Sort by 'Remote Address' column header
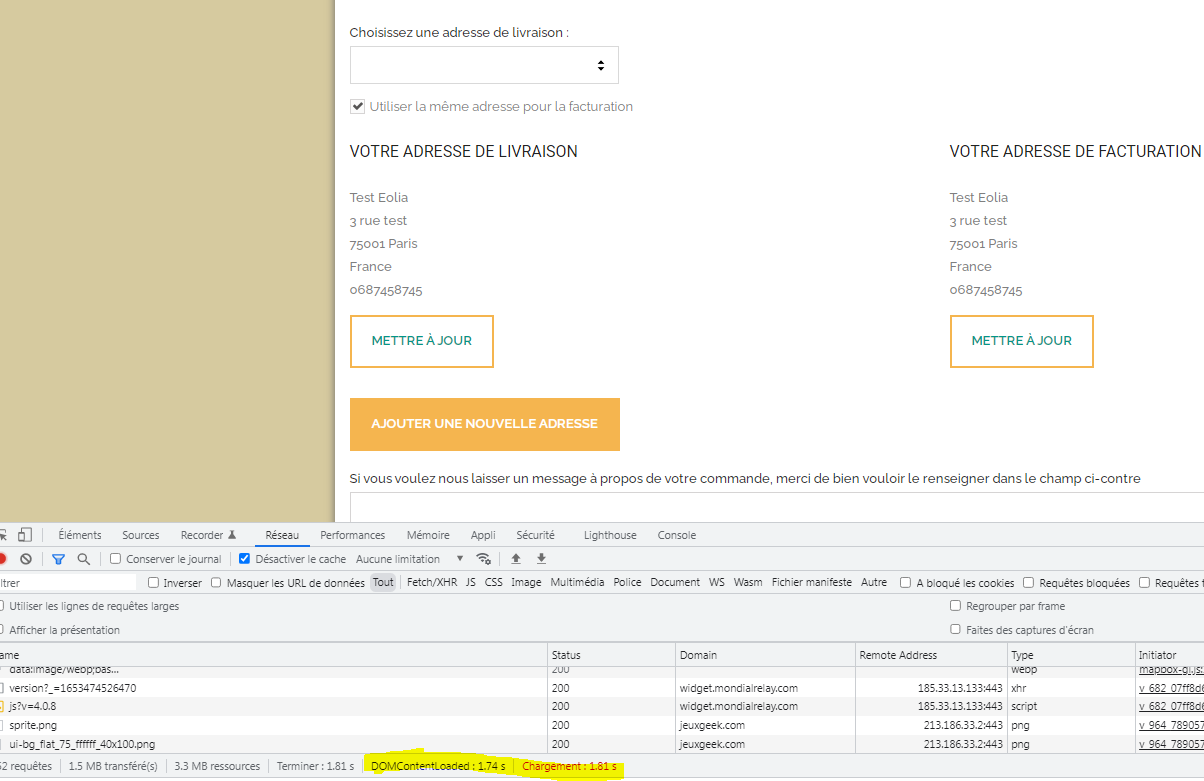Image resolution: width=1204 pixels, height=781 pixels. 932,655
